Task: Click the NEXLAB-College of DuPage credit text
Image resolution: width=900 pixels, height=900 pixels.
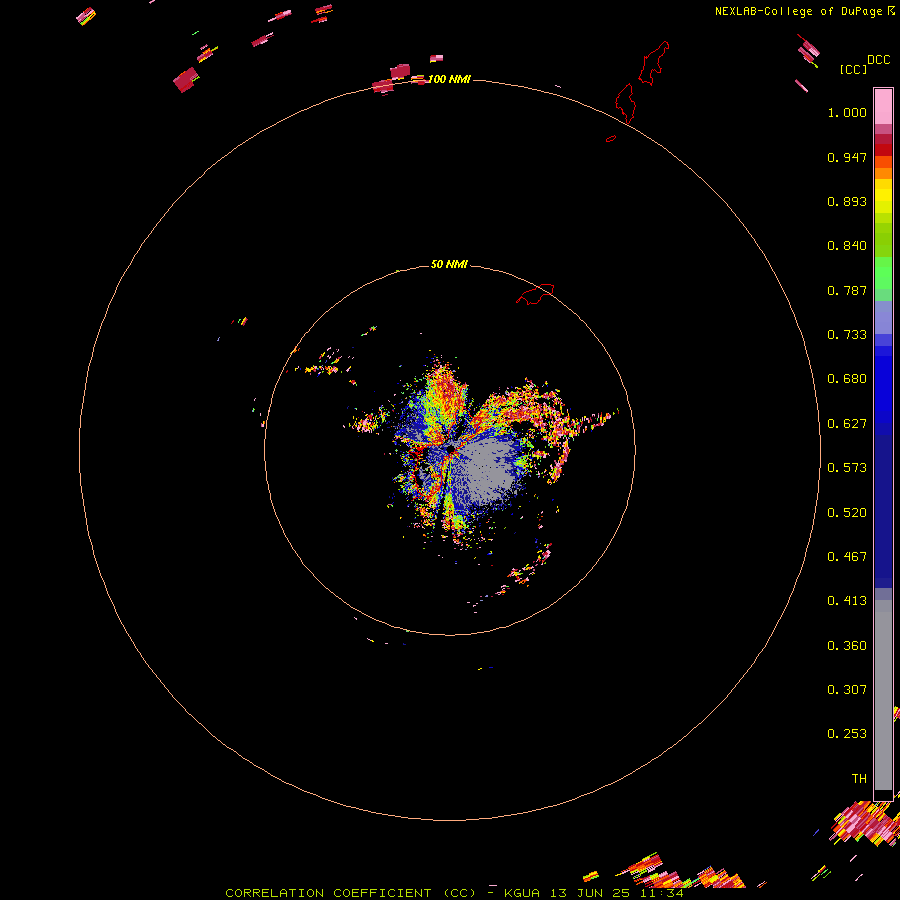Action: (798, 11)
